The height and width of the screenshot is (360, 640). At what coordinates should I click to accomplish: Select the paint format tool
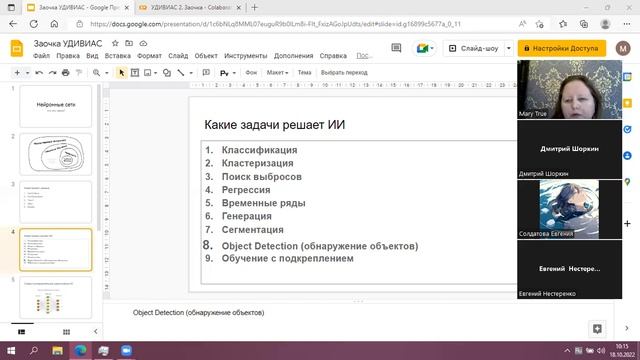[x=79, y=73]
